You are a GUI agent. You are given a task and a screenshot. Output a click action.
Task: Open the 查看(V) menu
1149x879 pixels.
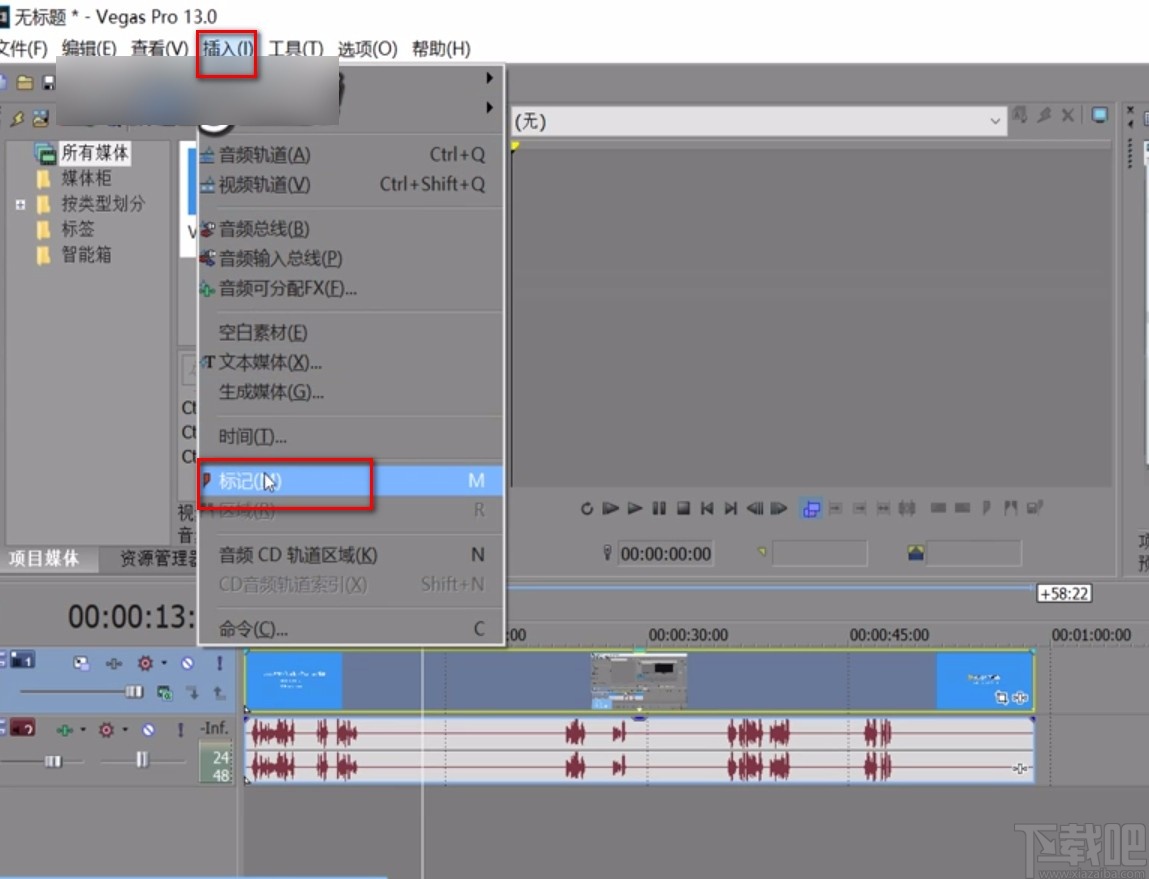click(159, 49)
